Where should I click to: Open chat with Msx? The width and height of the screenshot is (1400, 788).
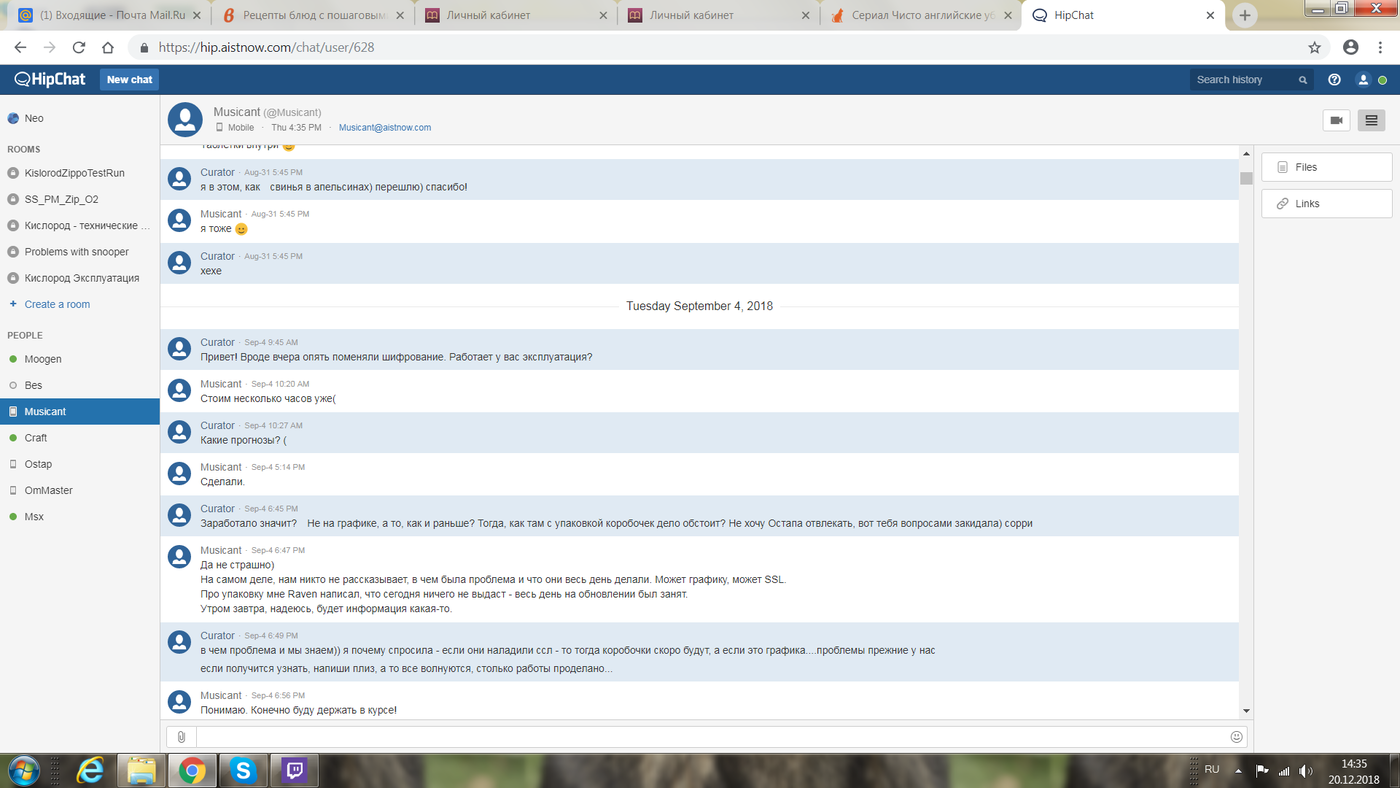[x=80, y=516]
